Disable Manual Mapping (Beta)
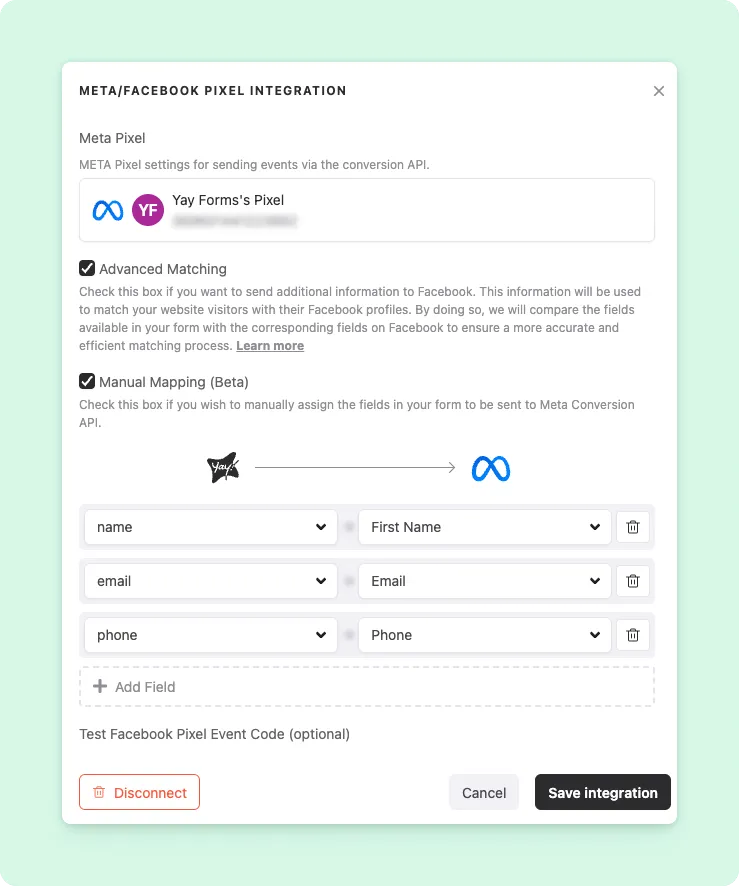Viewport: 739px width, 886px height. (x=86, y=381)
